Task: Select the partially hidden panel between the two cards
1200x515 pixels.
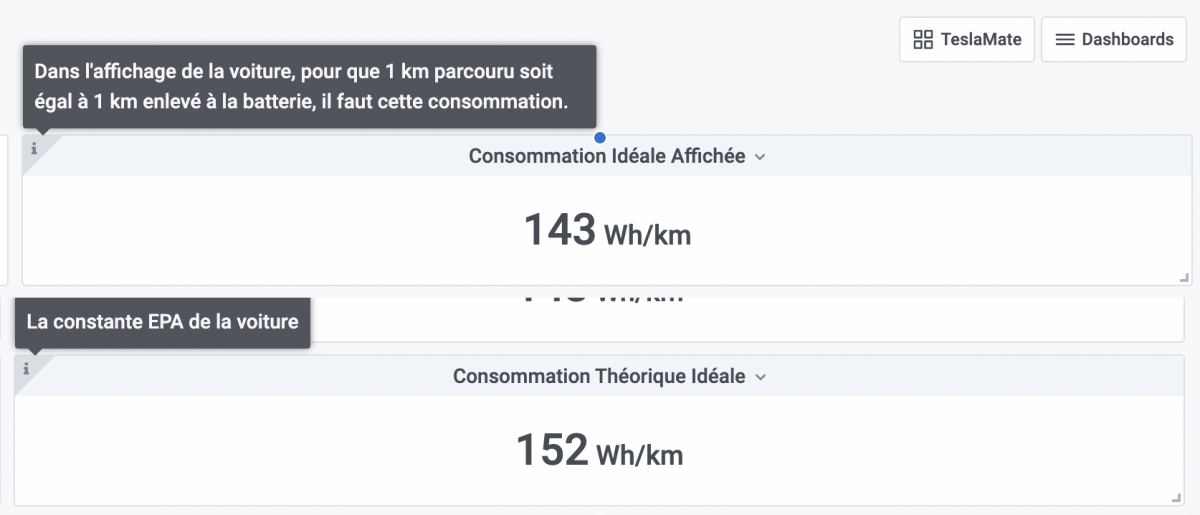Action: click(x=900, y=318)
